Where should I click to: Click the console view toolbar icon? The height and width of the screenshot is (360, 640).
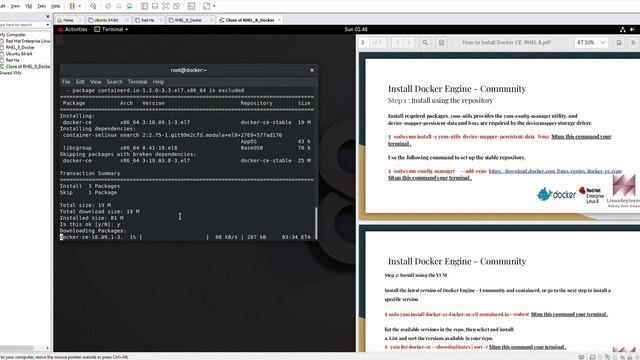coord(191,6)
